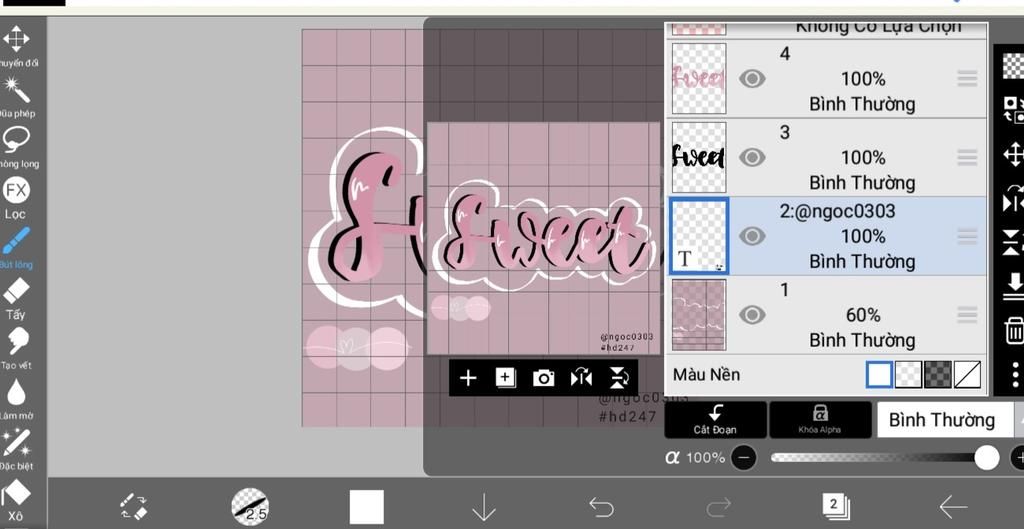Toggle Cắt Đoạn clipping
This screenshot has width=1024, height=529.
[716, 419]
